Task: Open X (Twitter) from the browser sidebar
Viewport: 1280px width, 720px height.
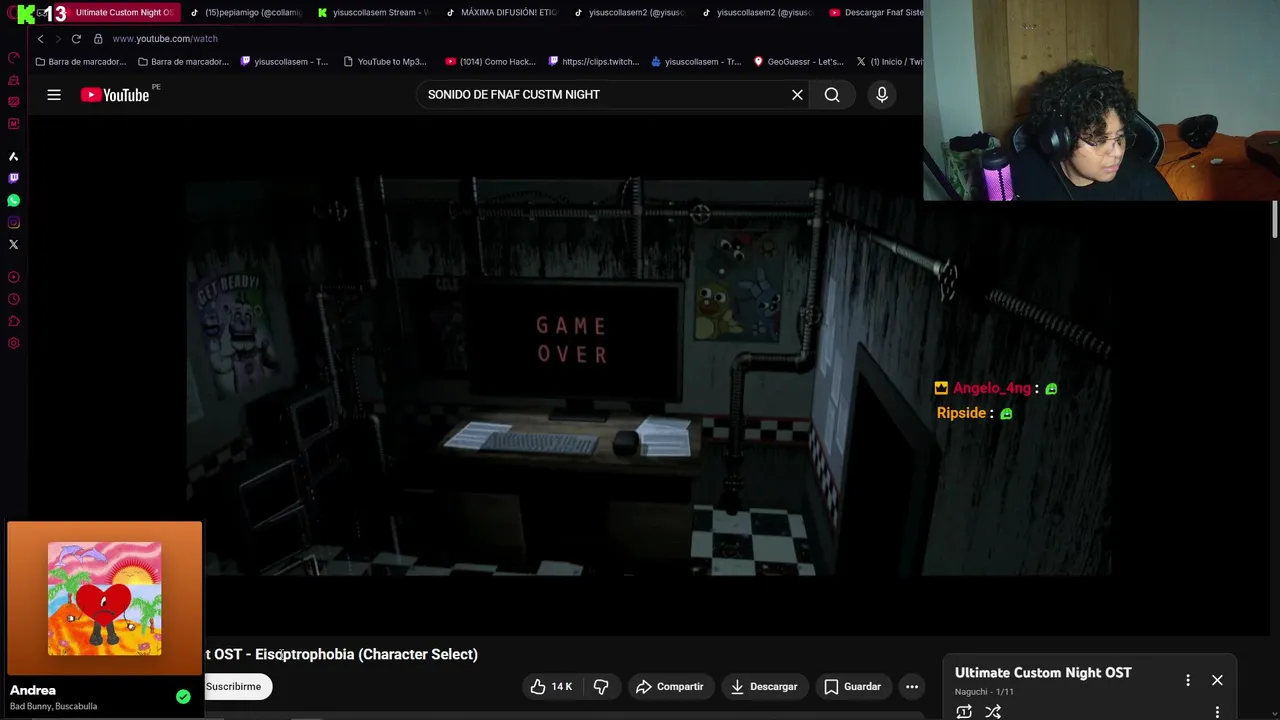Action: [x=13, y=244]
